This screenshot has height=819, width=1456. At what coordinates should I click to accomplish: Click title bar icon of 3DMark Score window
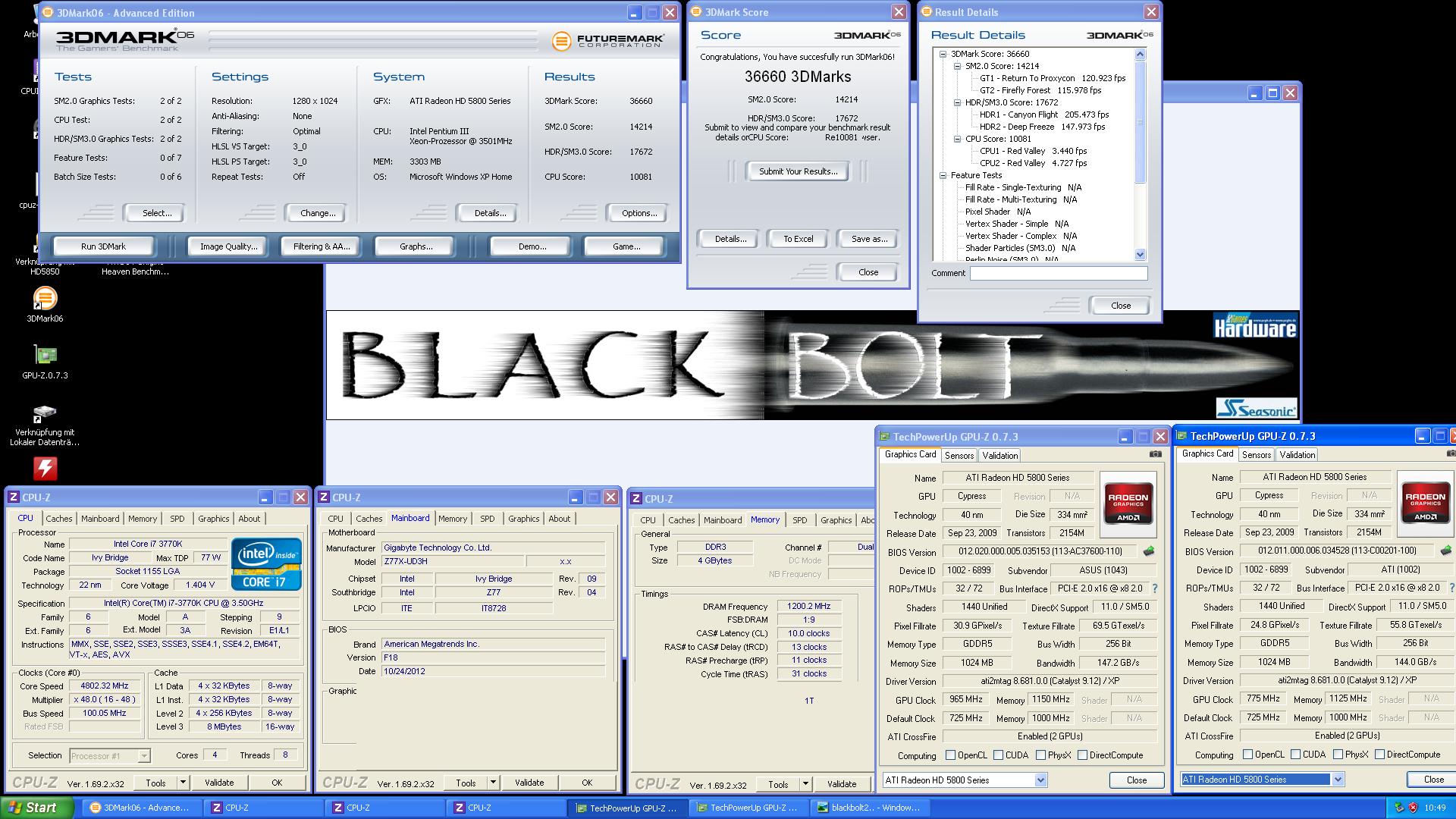(x=697, y=12)
